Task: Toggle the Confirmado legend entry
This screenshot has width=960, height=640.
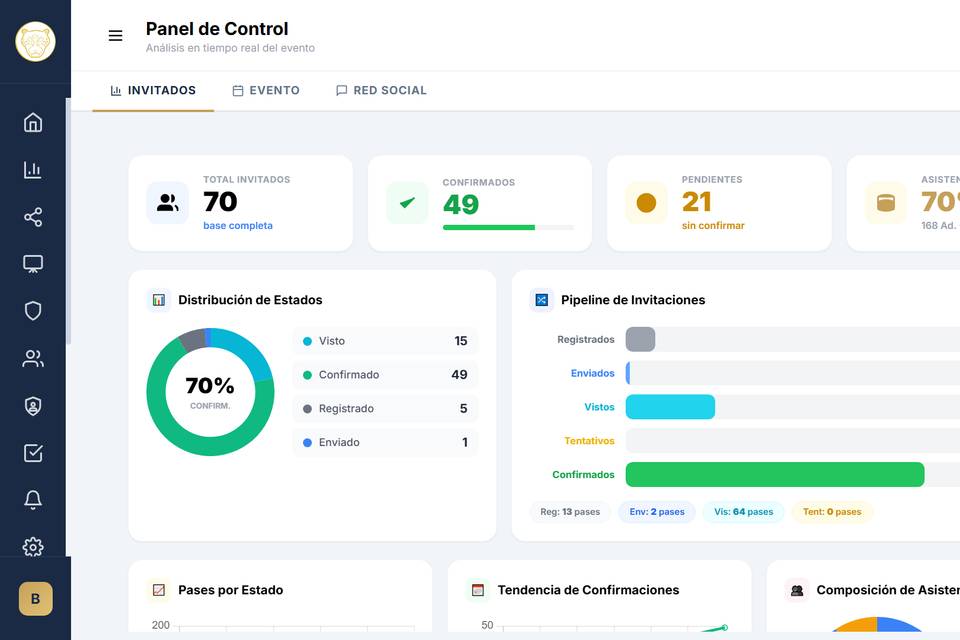Action: tap(385, 375)
